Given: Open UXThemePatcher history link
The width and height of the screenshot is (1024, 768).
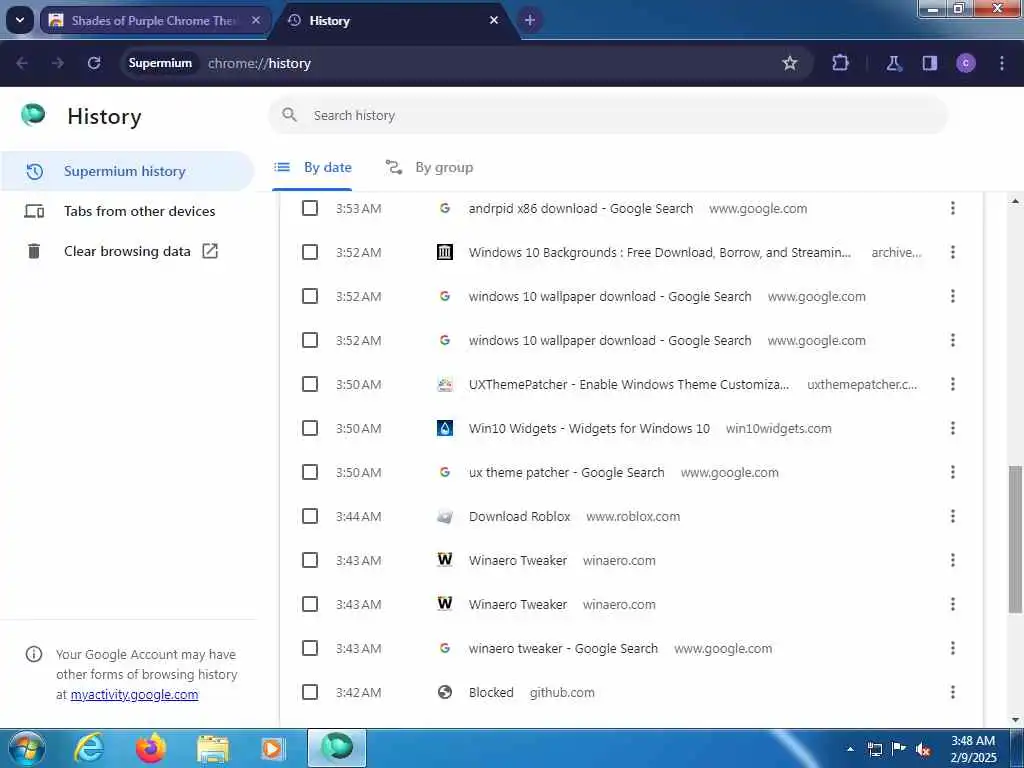Looking at the screenshot, I should pyautogui.click(x=628, y=384).
